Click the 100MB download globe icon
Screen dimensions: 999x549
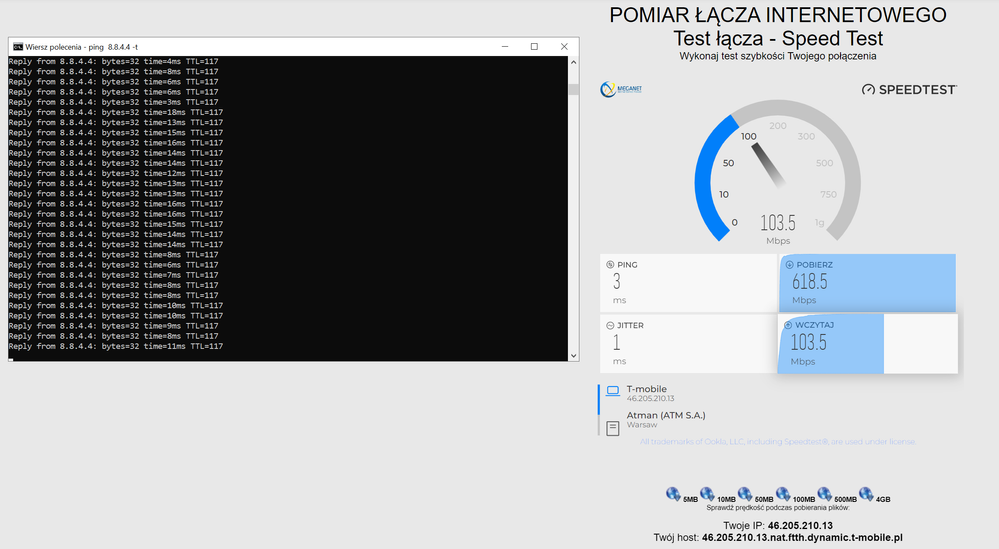783,494
